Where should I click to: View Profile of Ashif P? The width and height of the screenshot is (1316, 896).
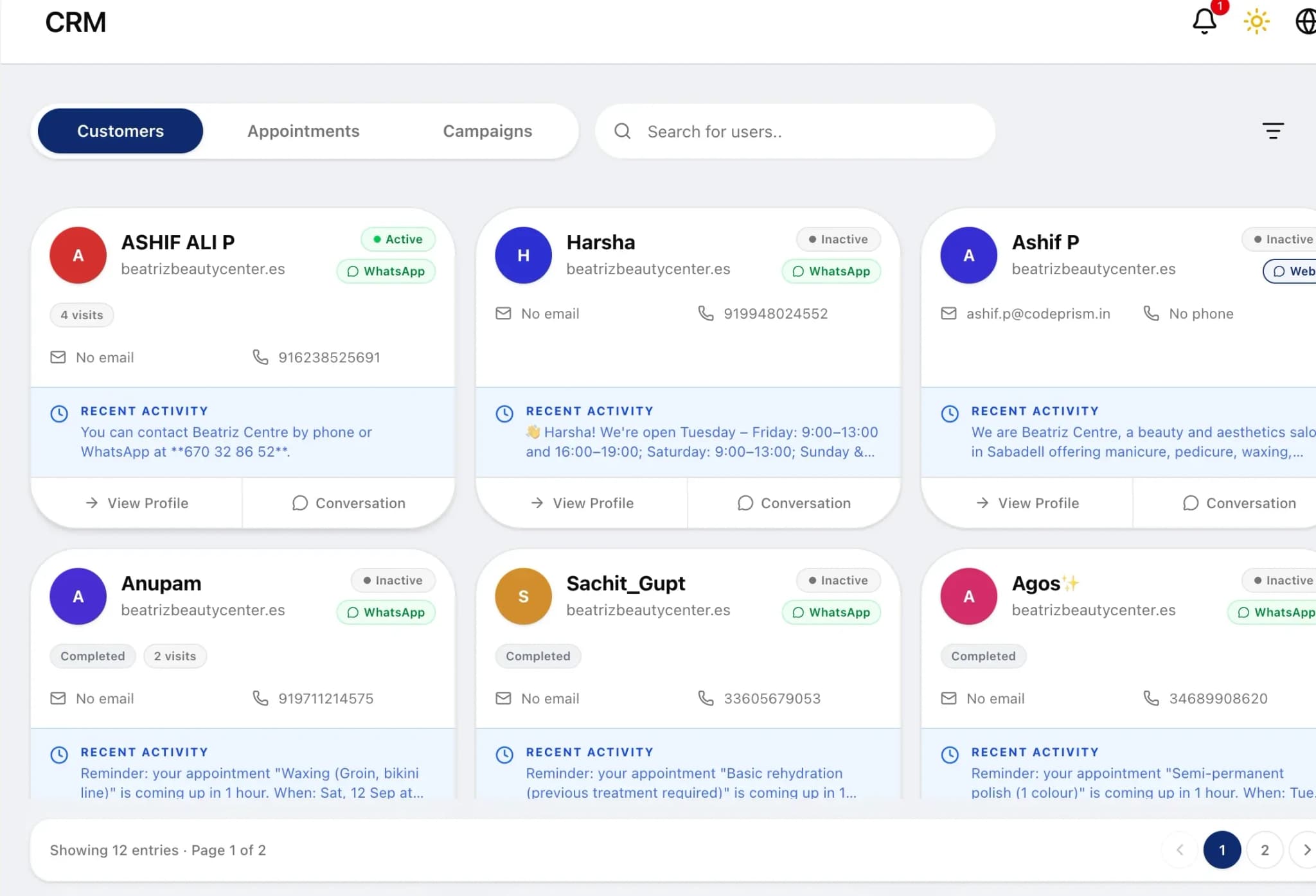click(x=1027, y=503)
